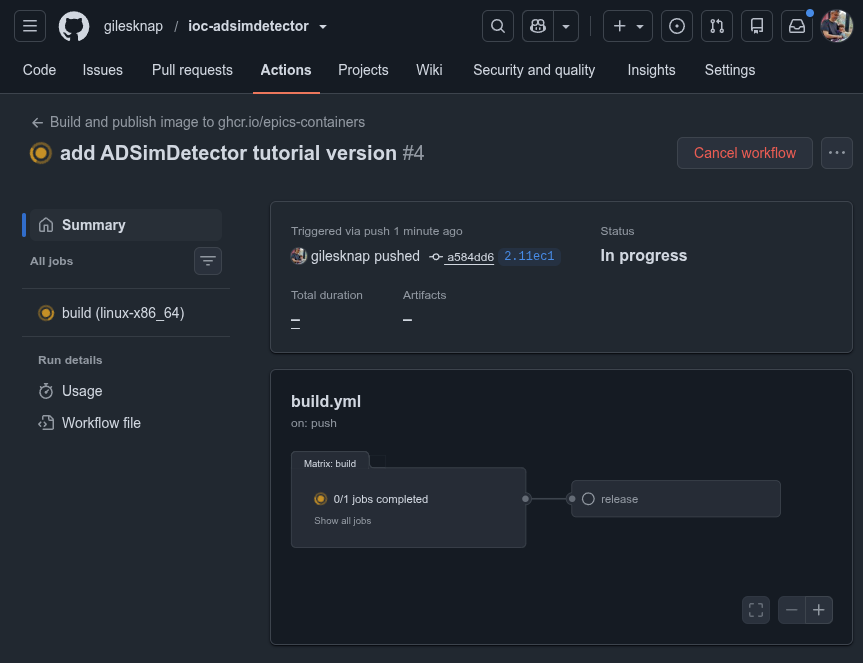
Task: Zoom in the workflow graph
Action: [x=818, y=610]
